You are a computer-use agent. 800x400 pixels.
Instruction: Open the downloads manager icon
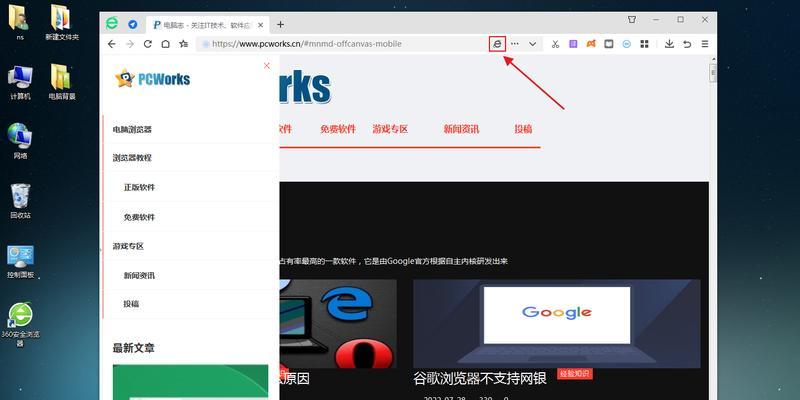pos(669,44)
